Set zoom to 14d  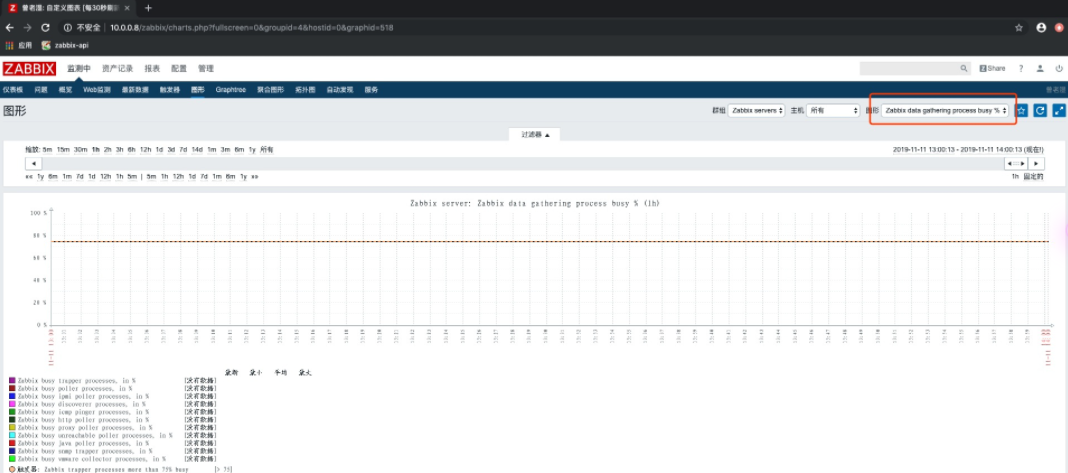point(197,149)
